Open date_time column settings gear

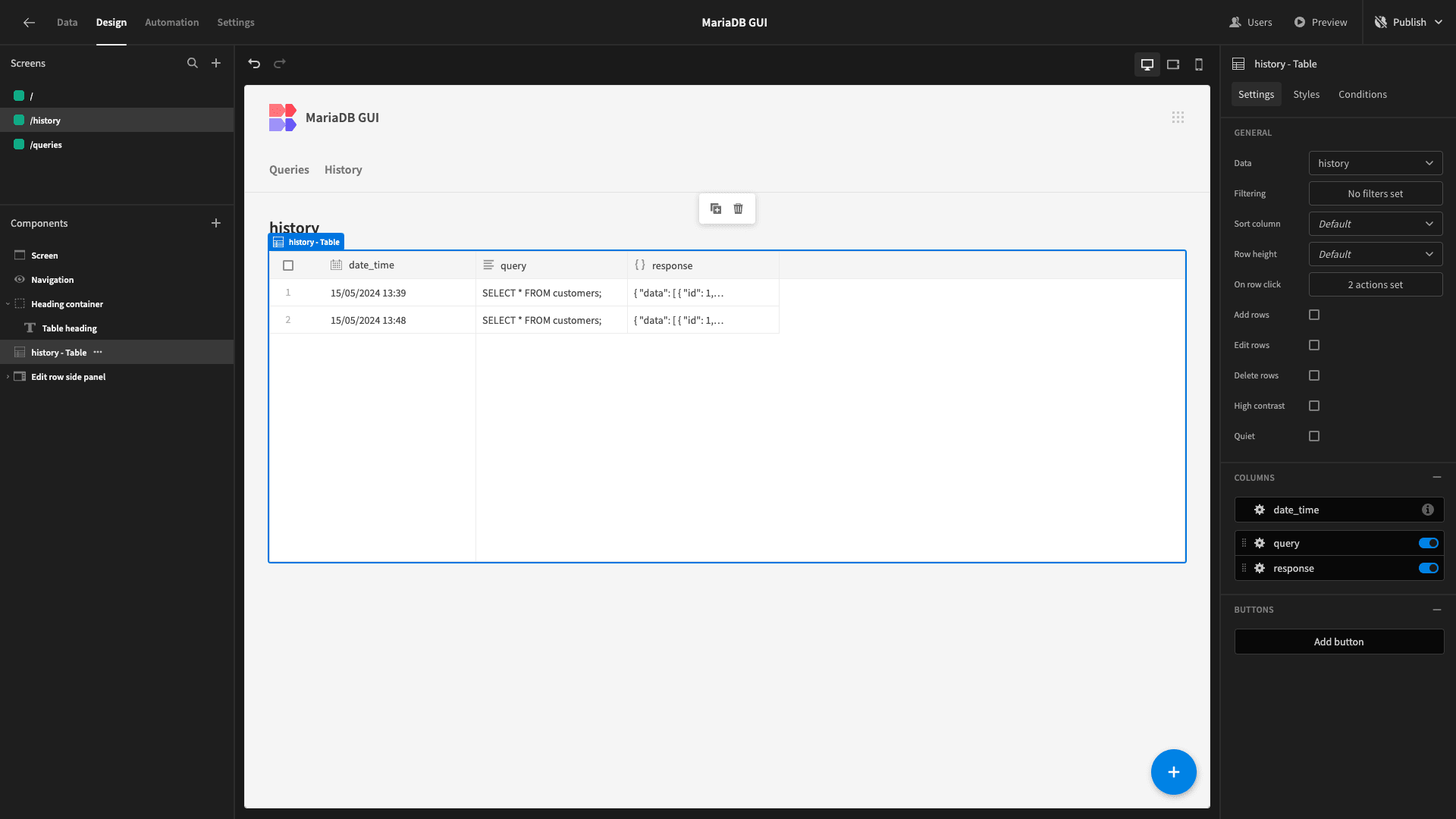[1260, 510]
